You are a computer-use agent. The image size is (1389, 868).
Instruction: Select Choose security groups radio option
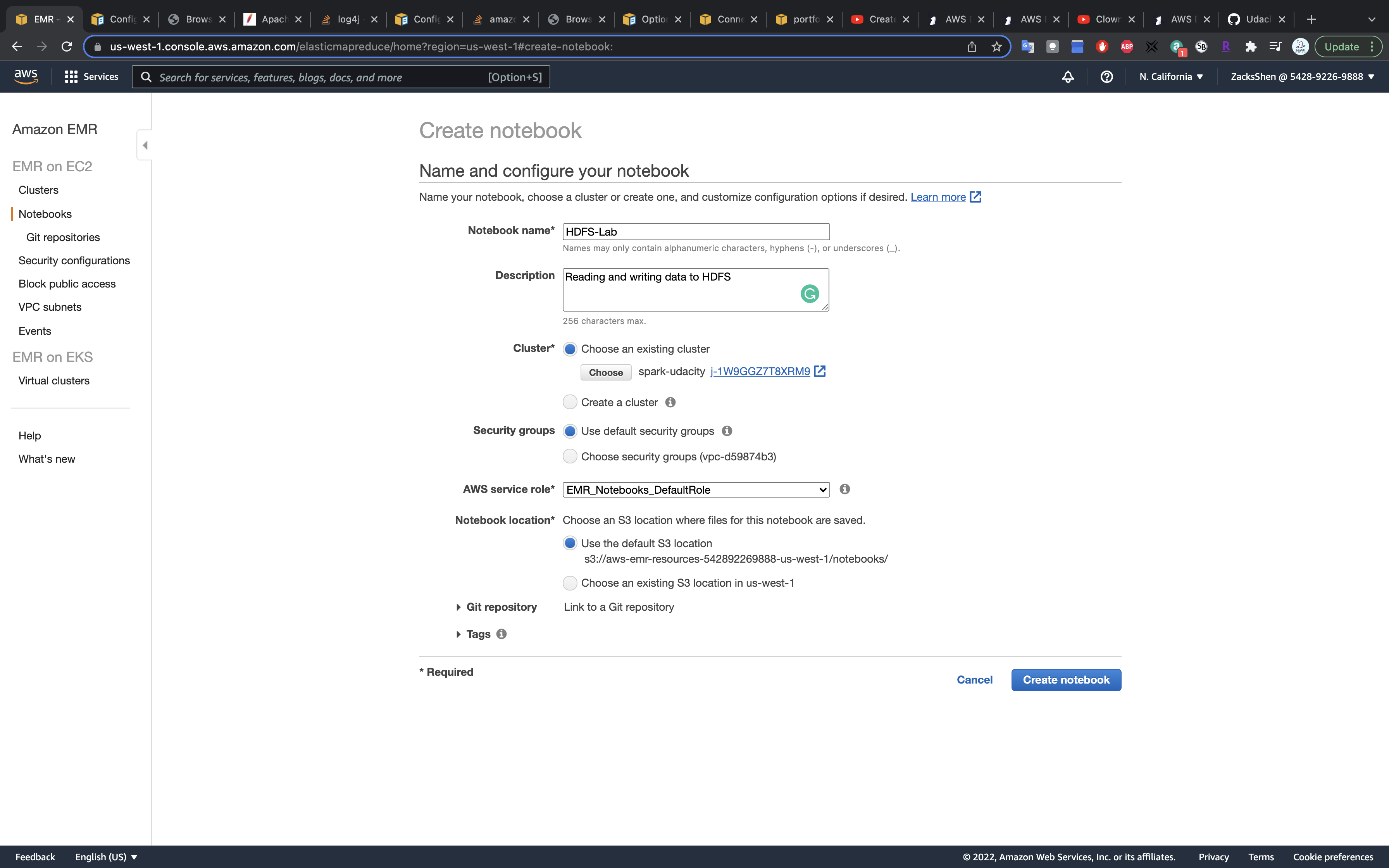569,456
